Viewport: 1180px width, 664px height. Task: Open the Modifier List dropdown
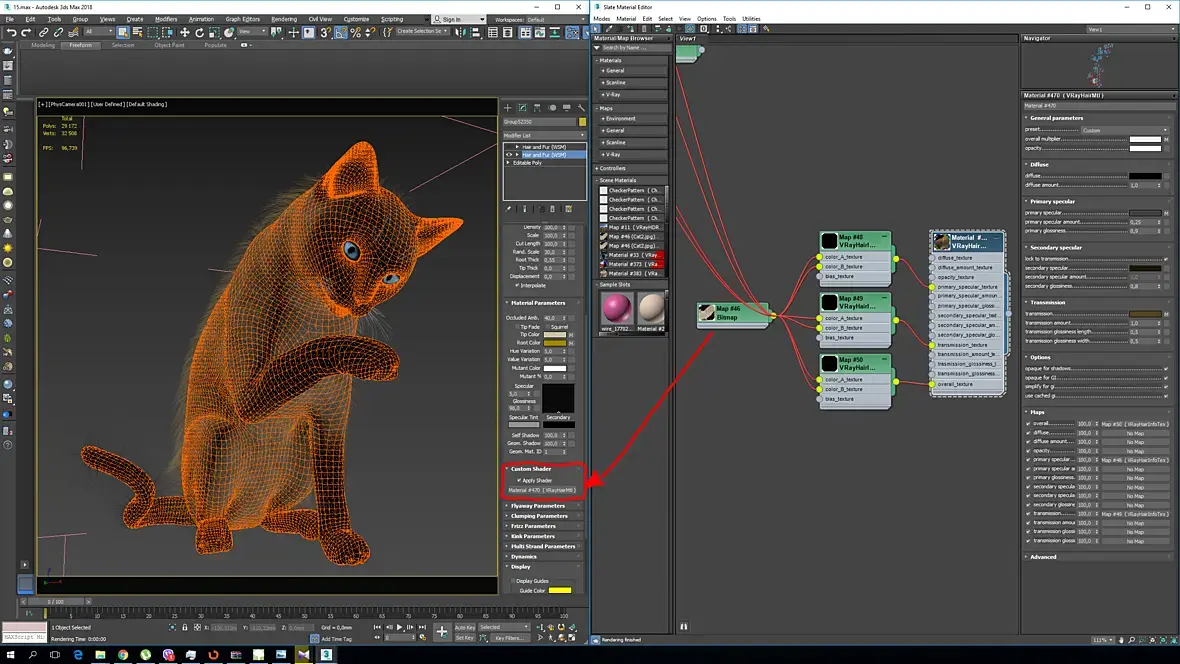coord(544,135)
